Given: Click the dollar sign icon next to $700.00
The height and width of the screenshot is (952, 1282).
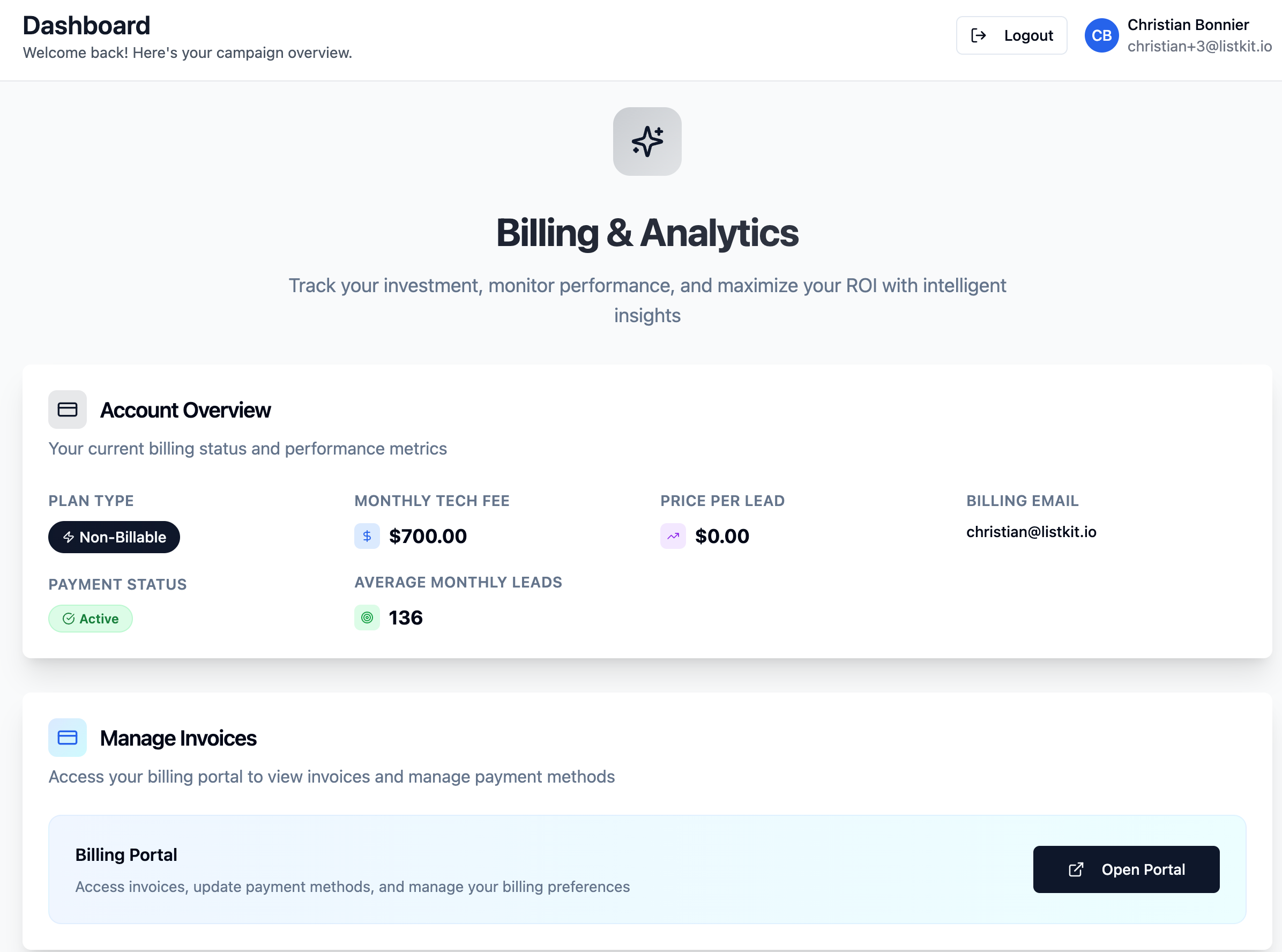Looking at the screenshot, I should pos(367,536).
